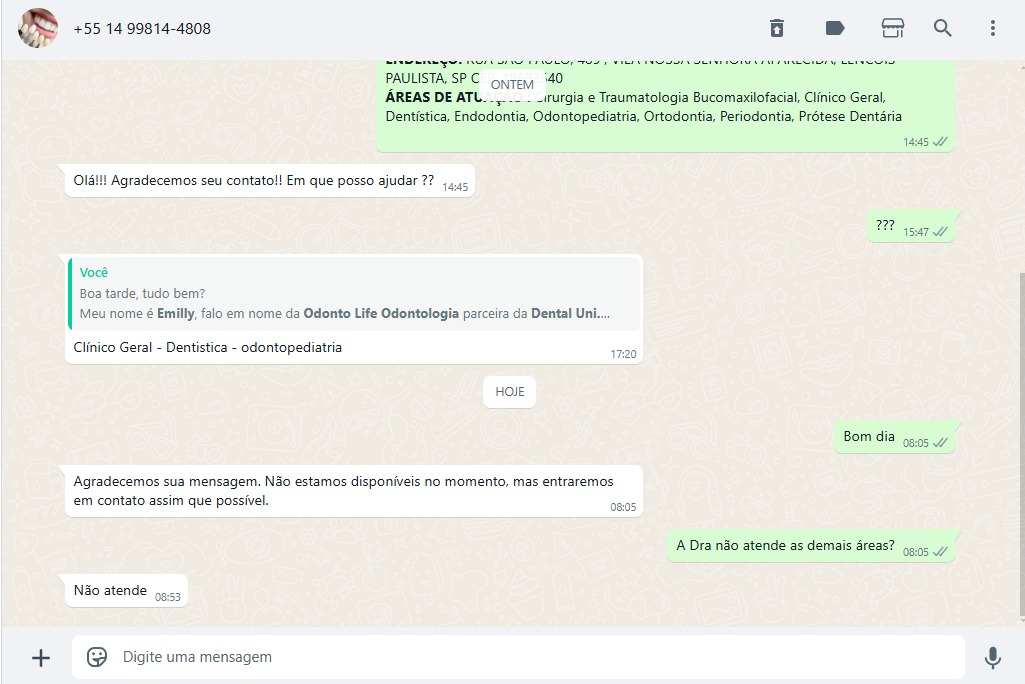This screenshot has height=684, width=1025.
Task: Click the '???' sent message bubble
Action: 885,226
